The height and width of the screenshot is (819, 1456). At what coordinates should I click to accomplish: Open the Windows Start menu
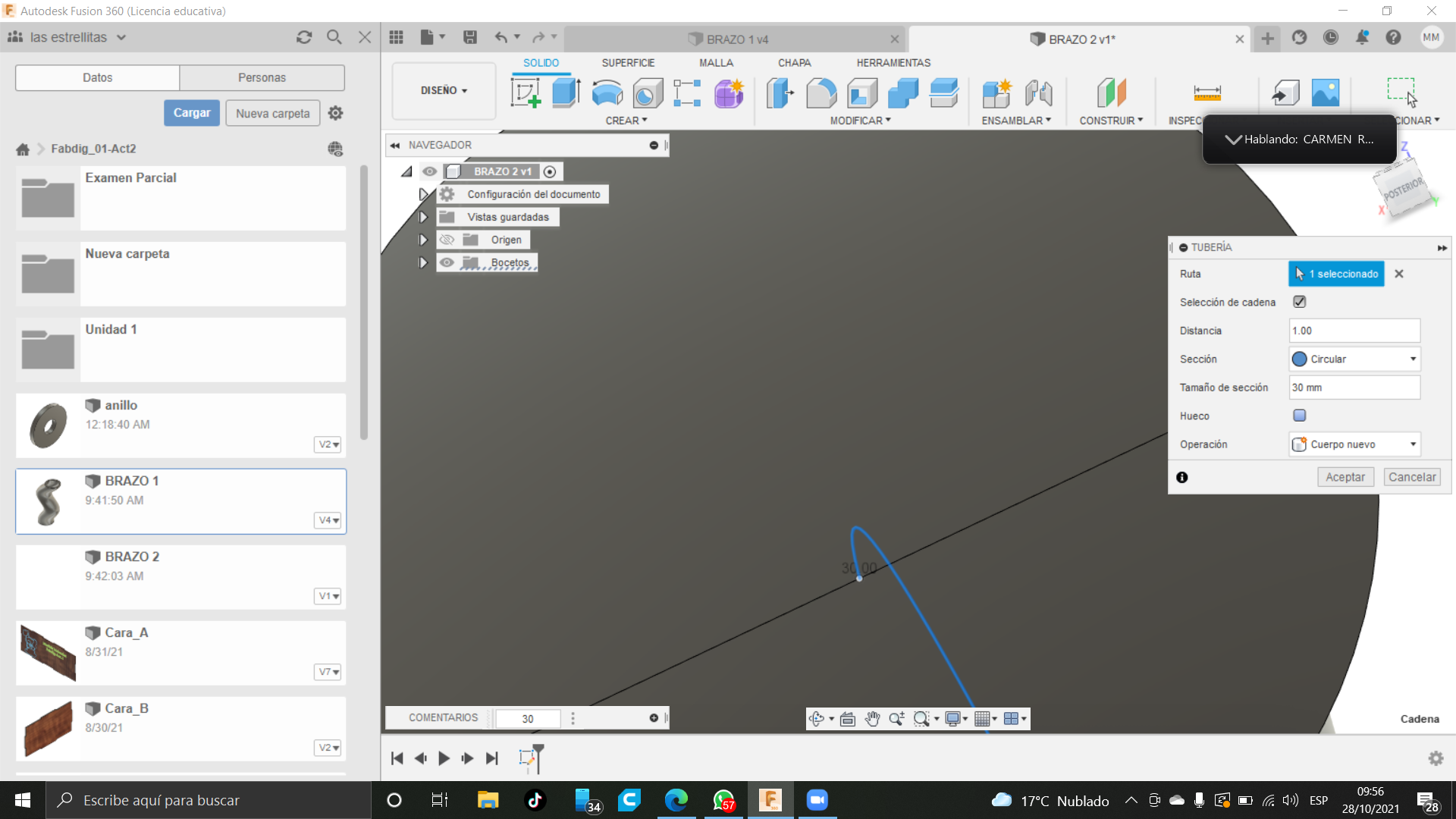point(23,800)
